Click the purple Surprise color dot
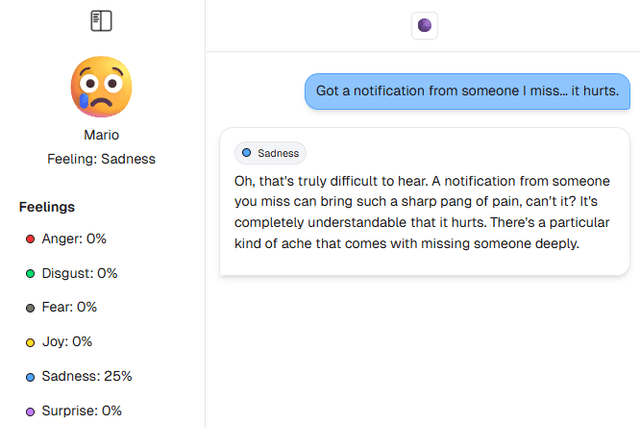 coord(30,411)
